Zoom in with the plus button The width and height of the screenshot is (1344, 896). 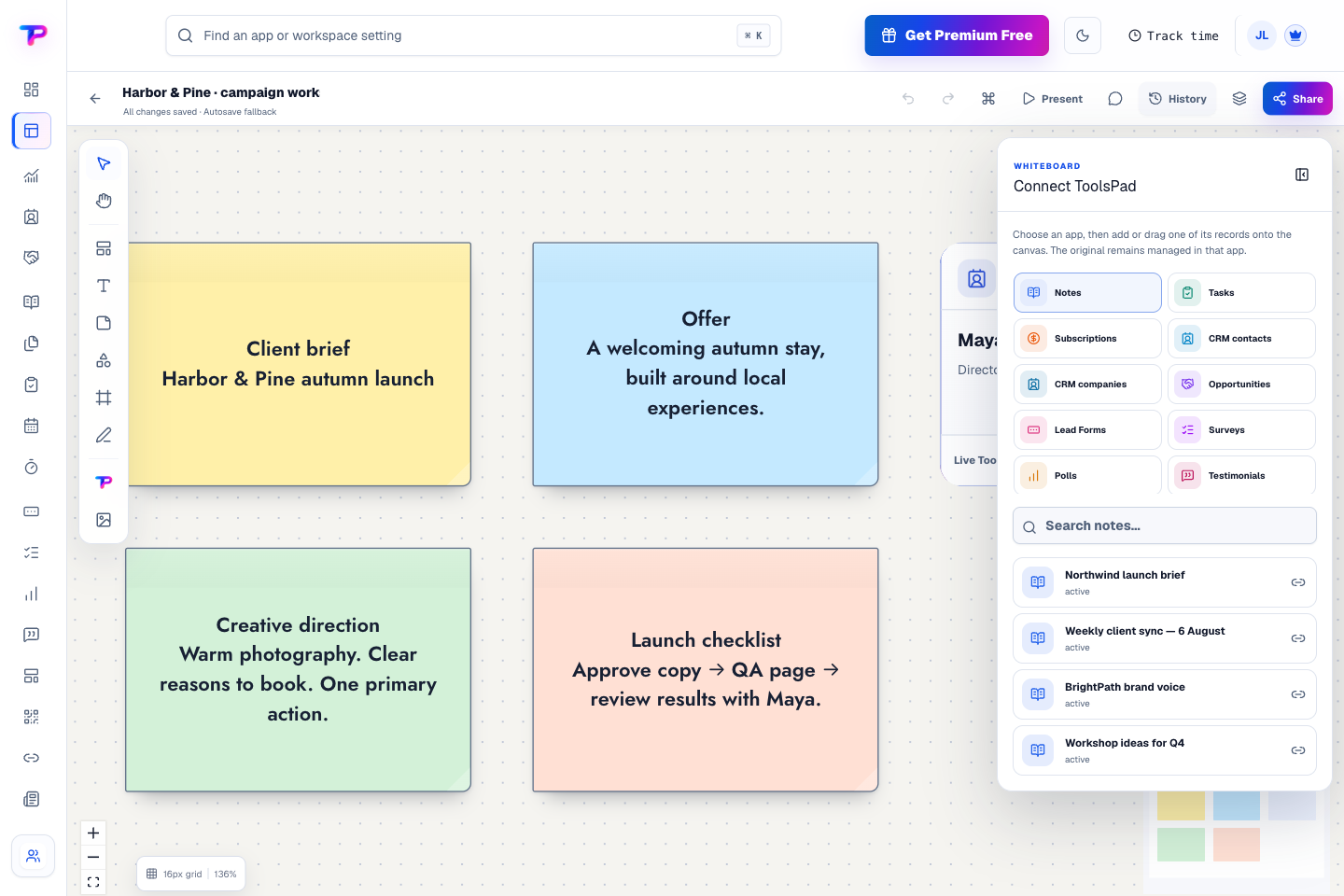[93, 833]
